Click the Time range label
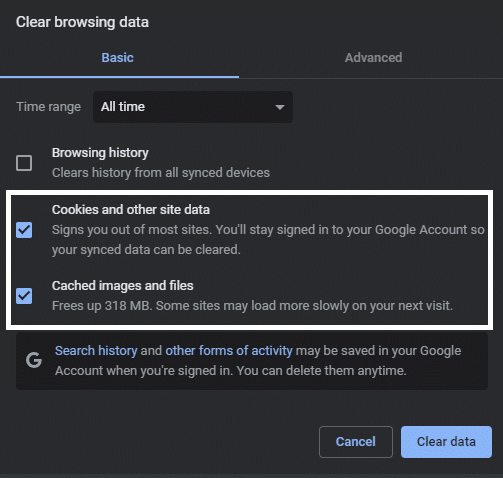This screenshot has height=478, width=503. [49, 107]
